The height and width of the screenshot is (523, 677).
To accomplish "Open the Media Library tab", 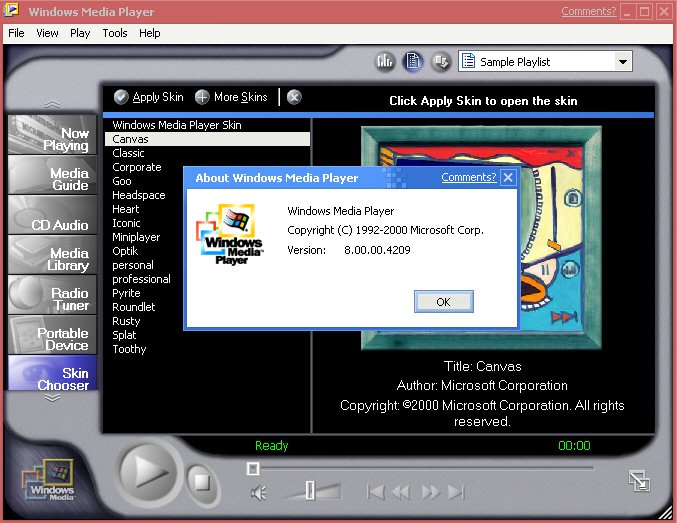I will [x=52, y=255].
